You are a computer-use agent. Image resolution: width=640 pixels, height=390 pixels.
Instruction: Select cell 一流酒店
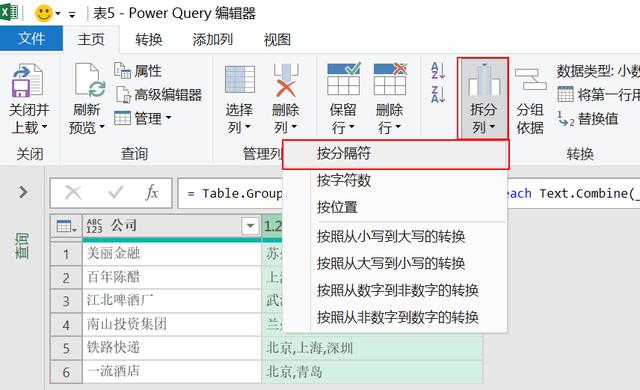(x=172, y=372)
